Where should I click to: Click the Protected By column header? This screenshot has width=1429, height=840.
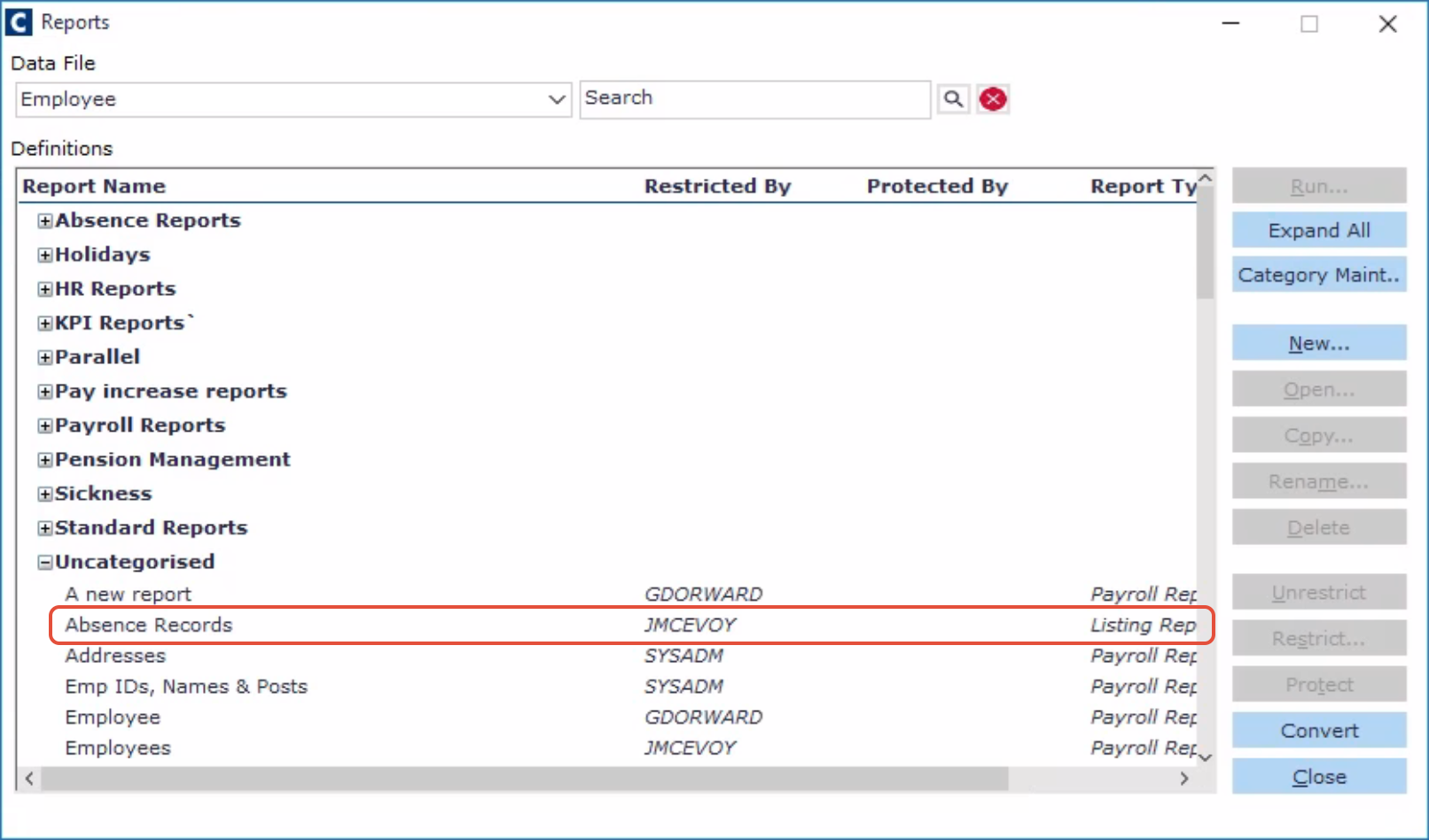tap(937, 186)
